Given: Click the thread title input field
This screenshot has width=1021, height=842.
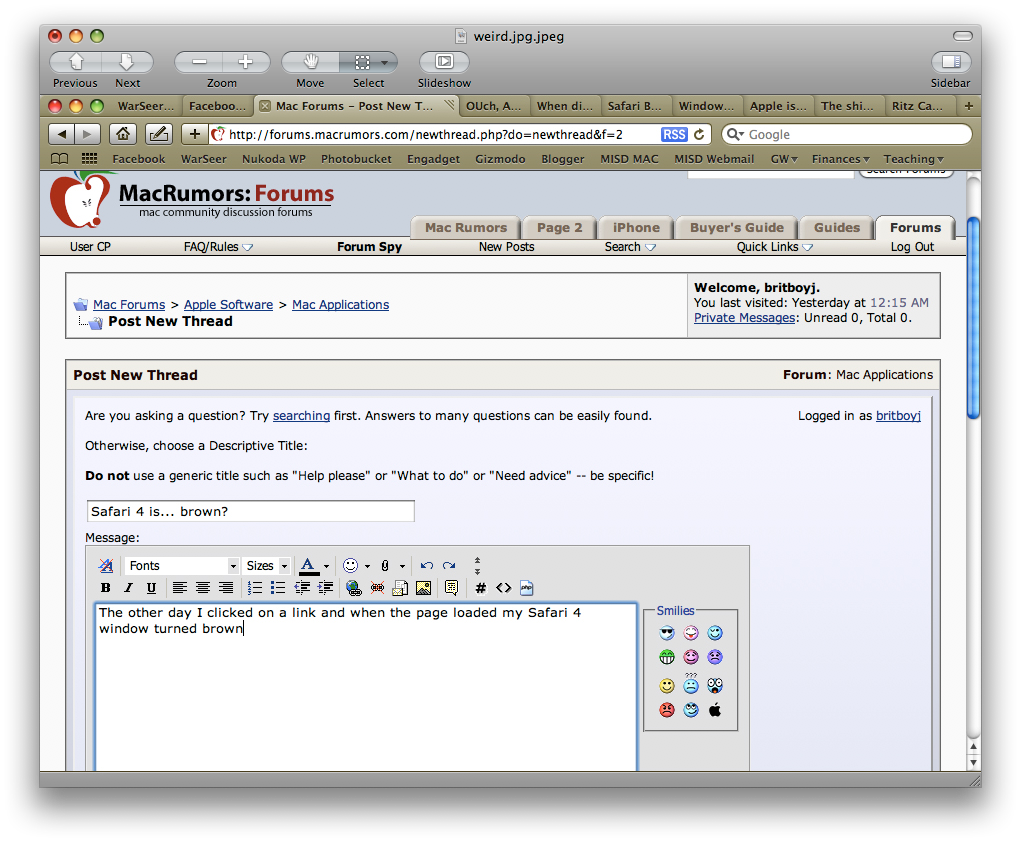Looking at the screenshot, I should (251, 511).
